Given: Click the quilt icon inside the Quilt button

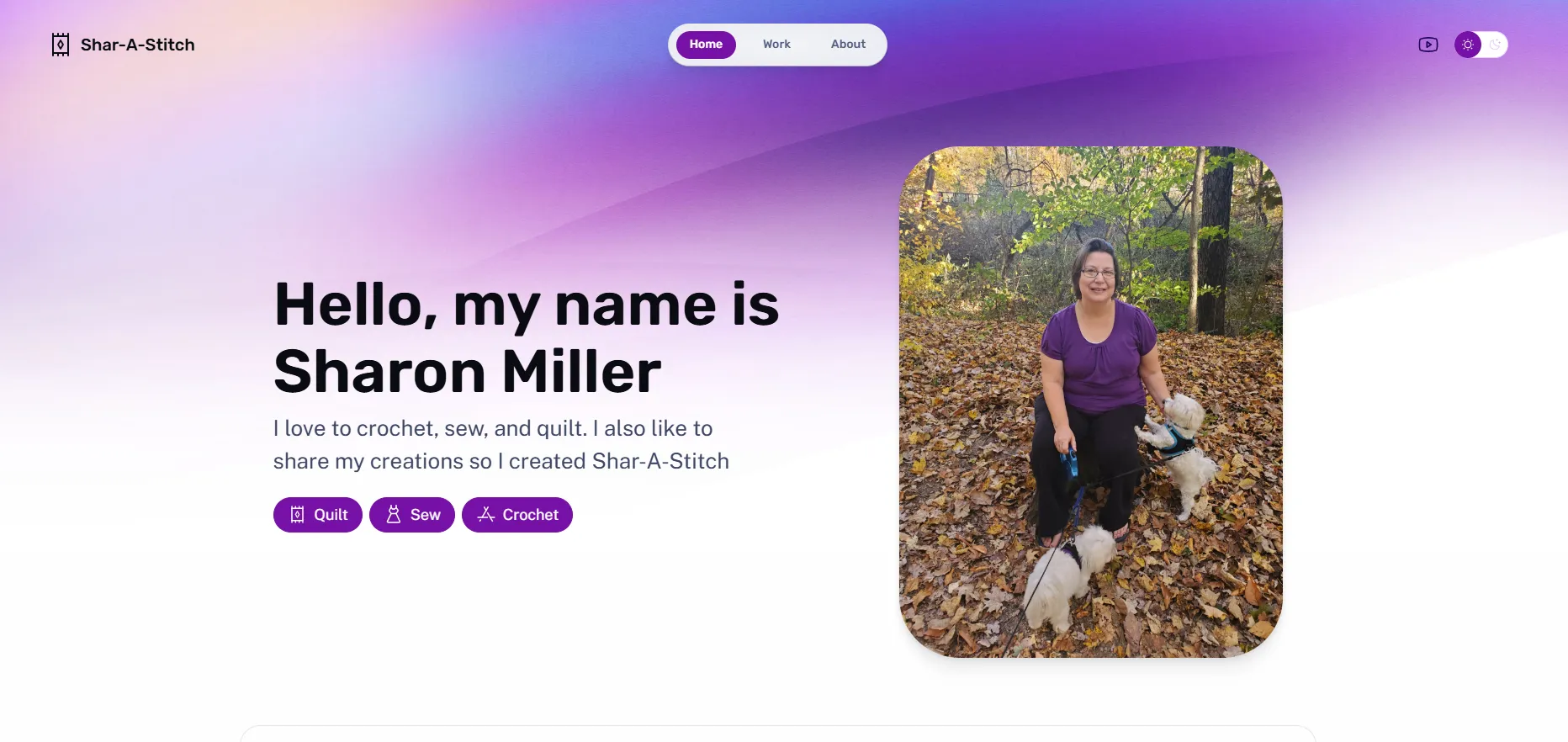Looking at the screenshot, I should point(298,515).
